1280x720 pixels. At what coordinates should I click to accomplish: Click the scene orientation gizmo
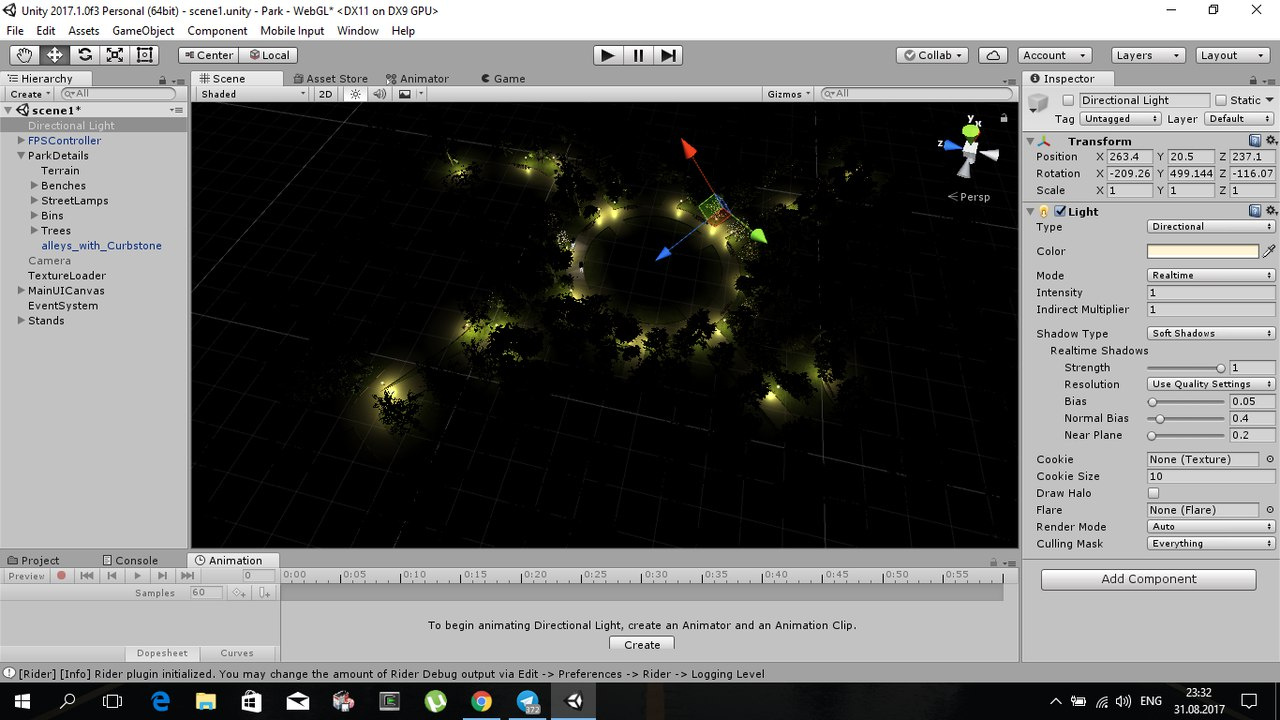click(970, 150)
